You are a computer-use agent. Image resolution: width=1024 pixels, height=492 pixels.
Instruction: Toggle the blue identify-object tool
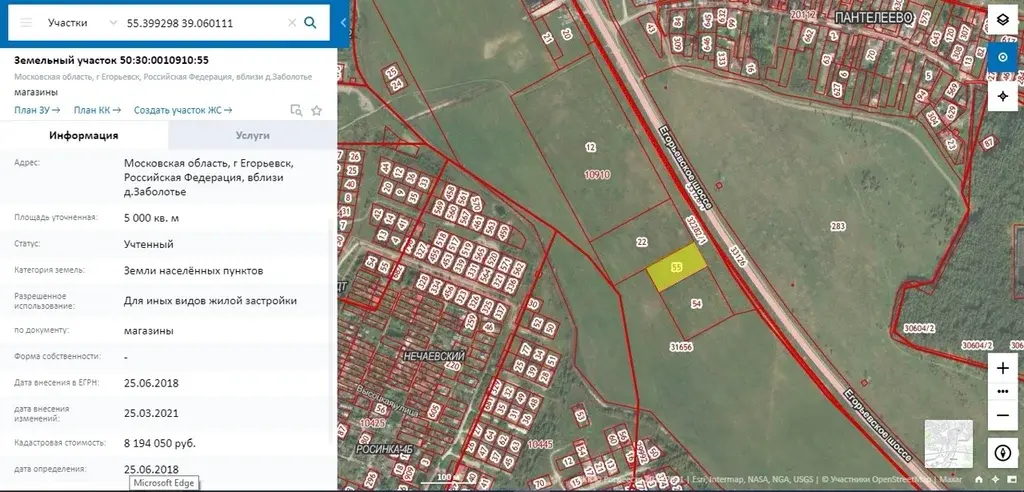(1003, 58)
